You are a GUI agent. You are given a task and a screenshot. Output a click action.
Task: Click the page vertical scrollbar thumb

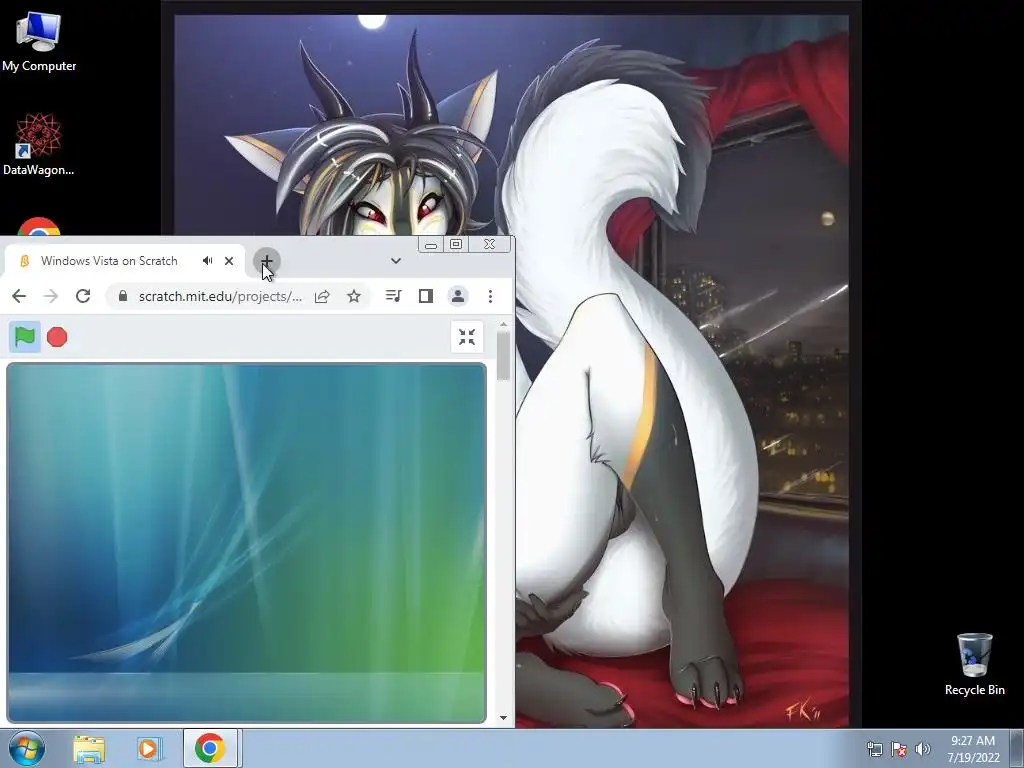tap(503, 356)
